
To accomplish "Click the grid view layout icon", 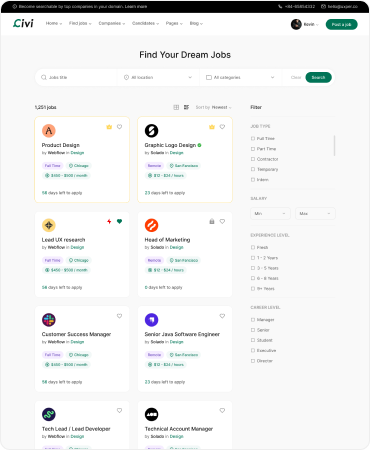I will coord(176,107).
